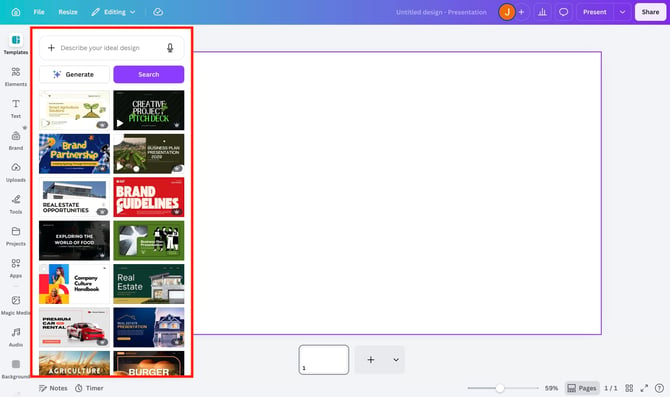Click the blank white slide canvas
Screen dimensions: 670x397
coord(397,193)
